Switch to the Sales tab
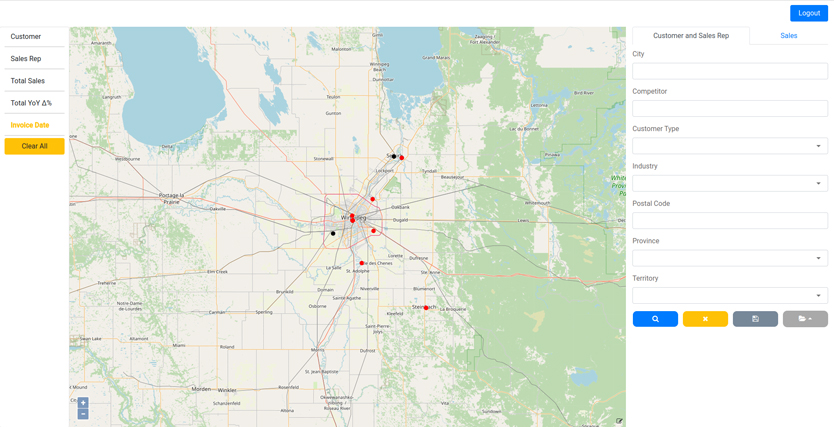This screenshot has width=834, height=427. [788, 36]
